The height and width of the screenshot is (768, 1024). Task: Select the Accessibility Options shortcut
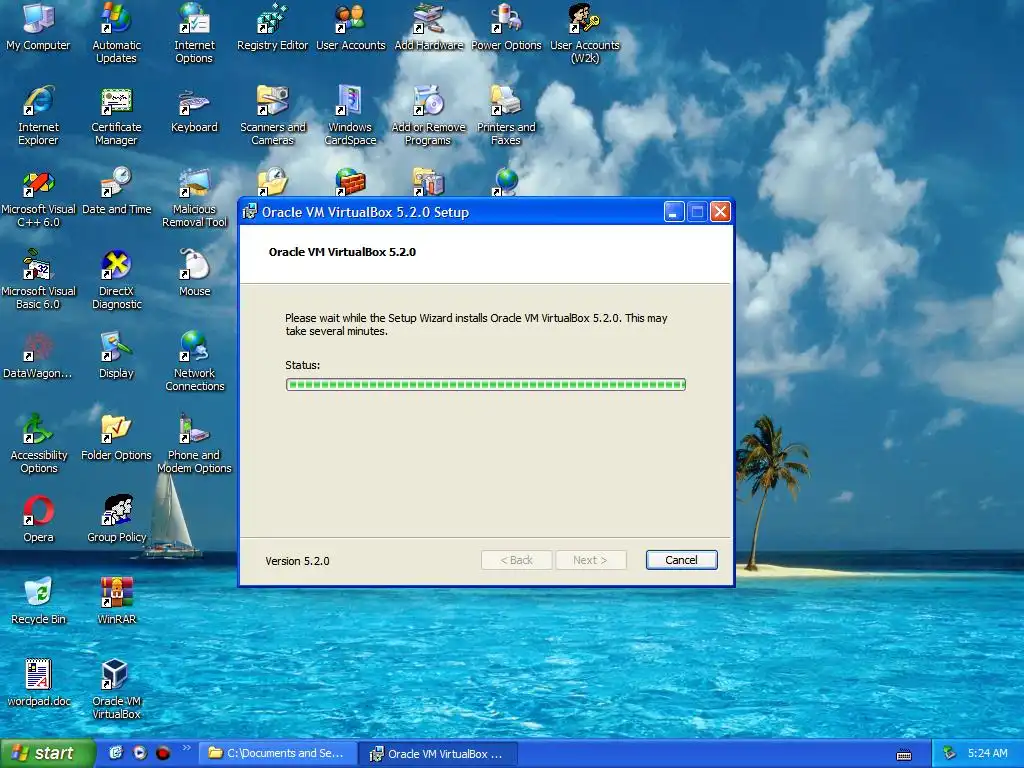coord(38,443)
